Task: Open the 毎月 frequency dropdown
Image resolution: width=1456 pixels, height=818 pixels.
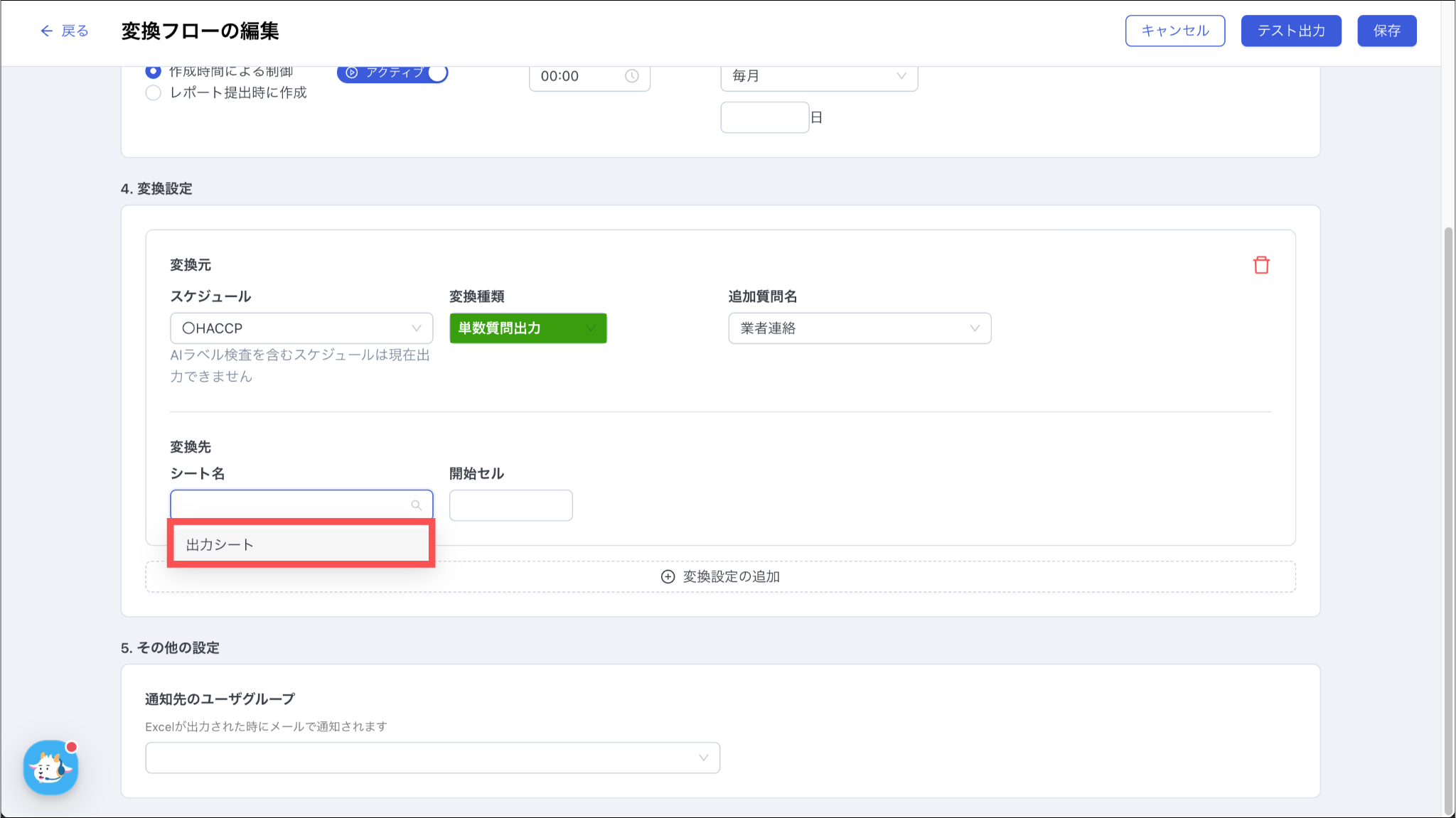Action: point(818,76)
